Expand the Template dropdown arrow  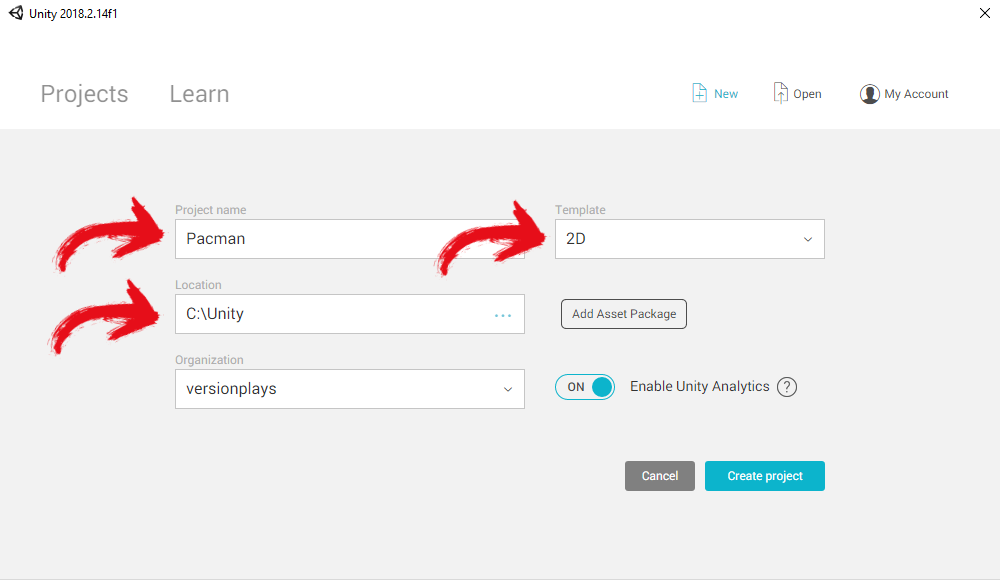(x=807, y=239)
